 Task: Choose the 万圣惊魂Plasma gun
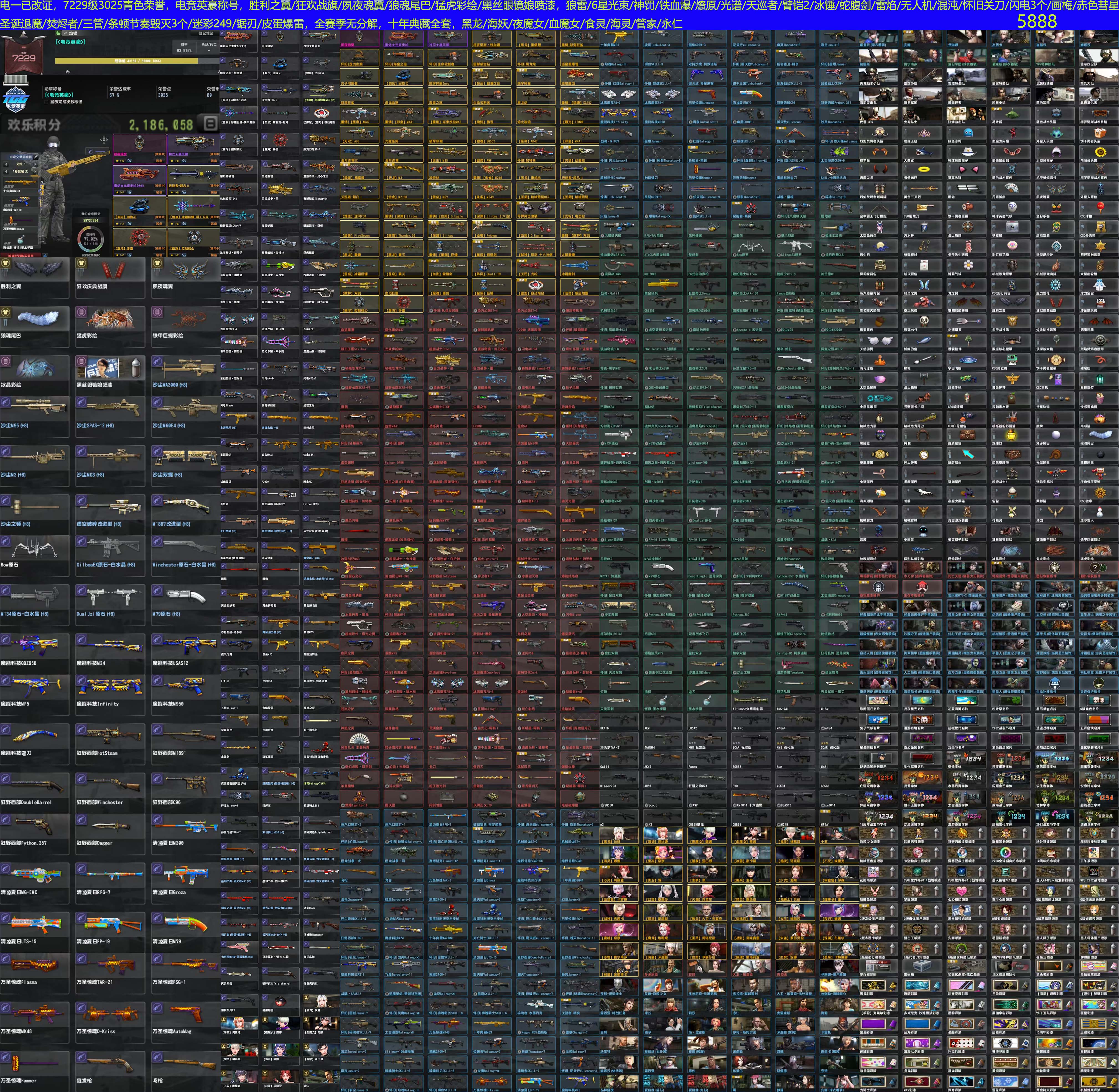click(x=34, y=974)
